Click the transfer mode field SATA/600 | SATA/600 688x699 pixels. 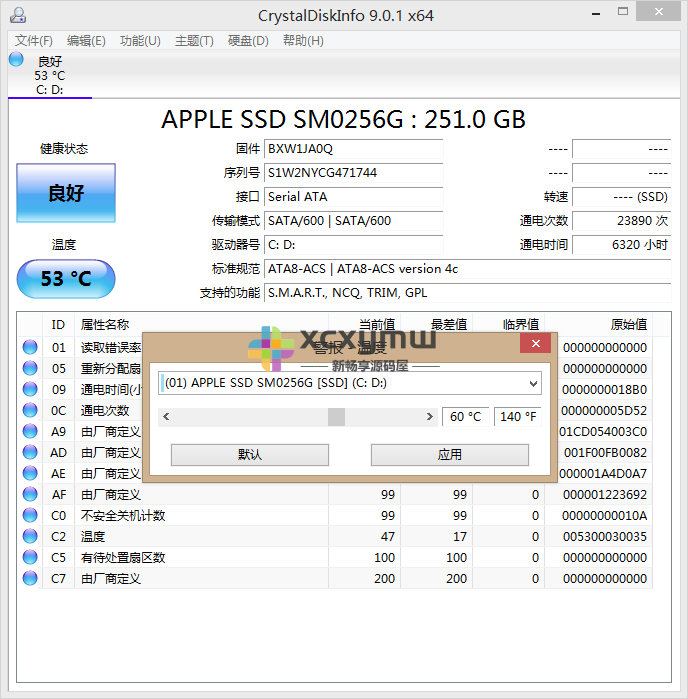coord(354,221)
